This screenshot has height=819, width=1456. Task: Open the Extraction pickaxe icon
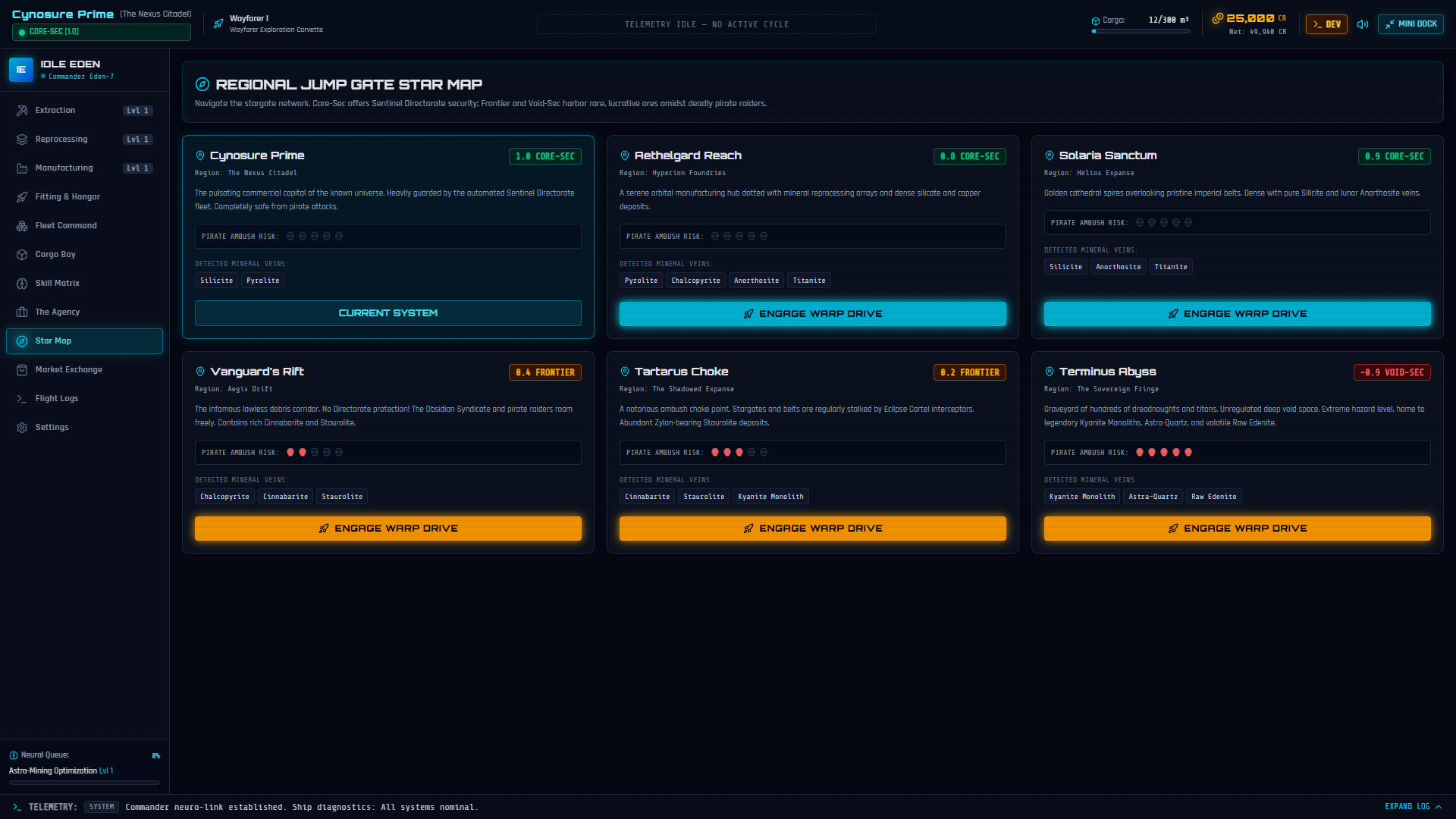[x=22, y=111]
